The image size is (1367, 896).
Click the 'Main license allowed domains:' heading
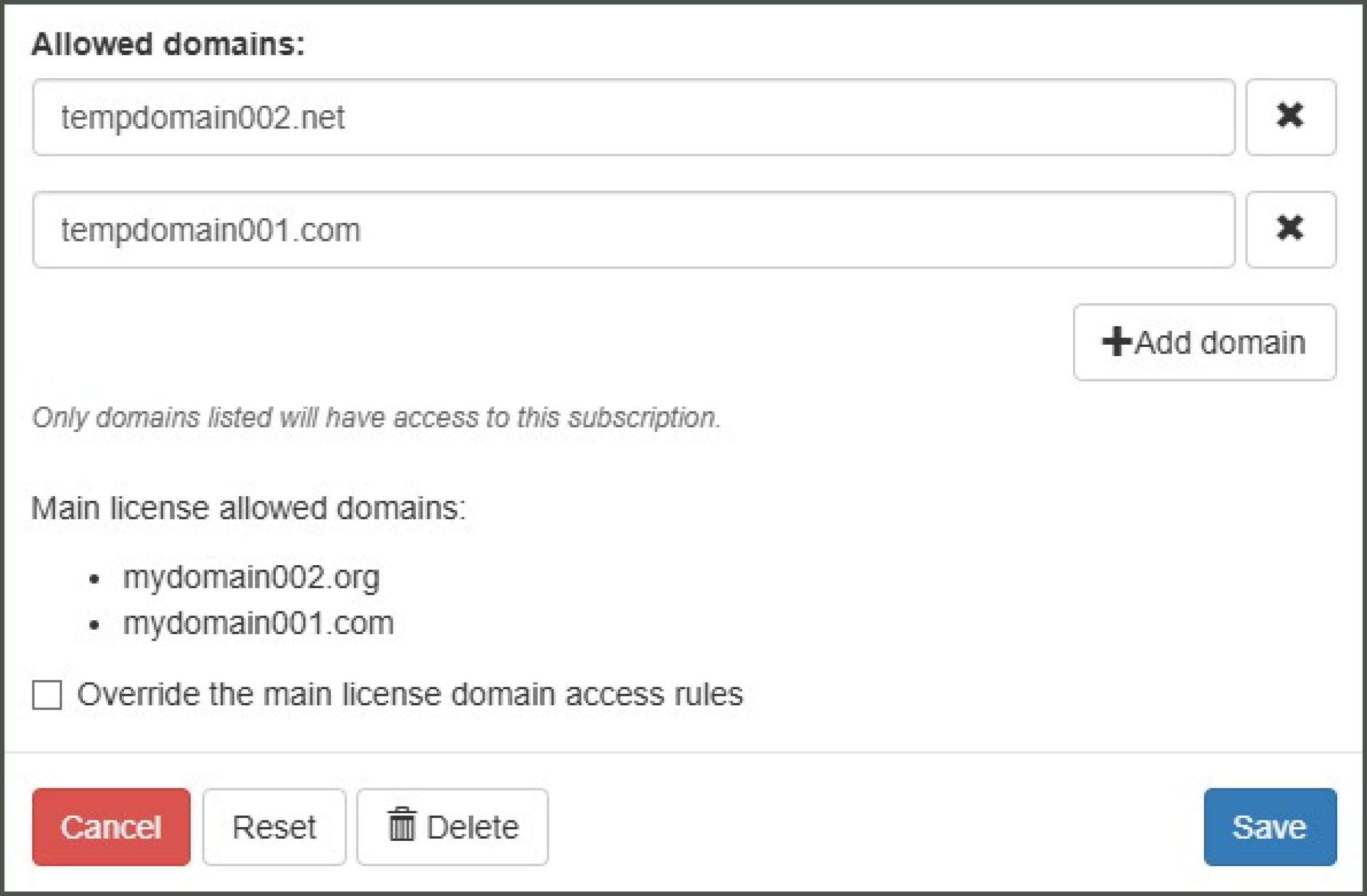pos(248,508)
